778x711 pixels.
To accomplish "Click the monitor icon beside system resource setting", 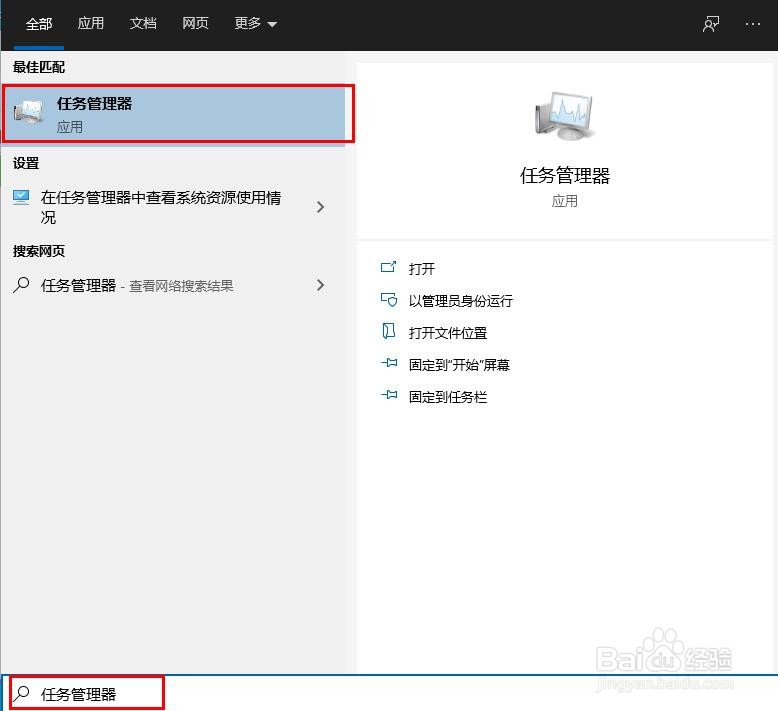I will (x=21, y=197).
